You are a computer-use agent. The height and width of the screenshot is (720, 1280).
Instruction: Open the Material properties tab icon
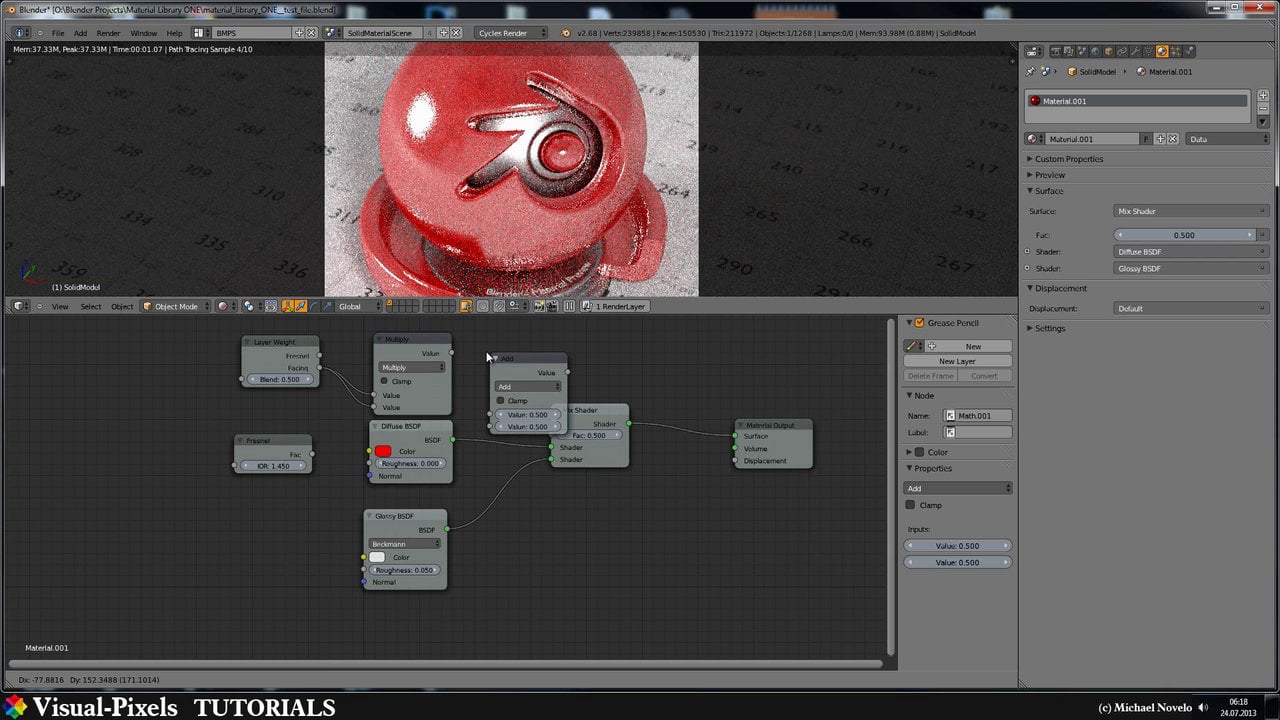tap(1162, 51)
